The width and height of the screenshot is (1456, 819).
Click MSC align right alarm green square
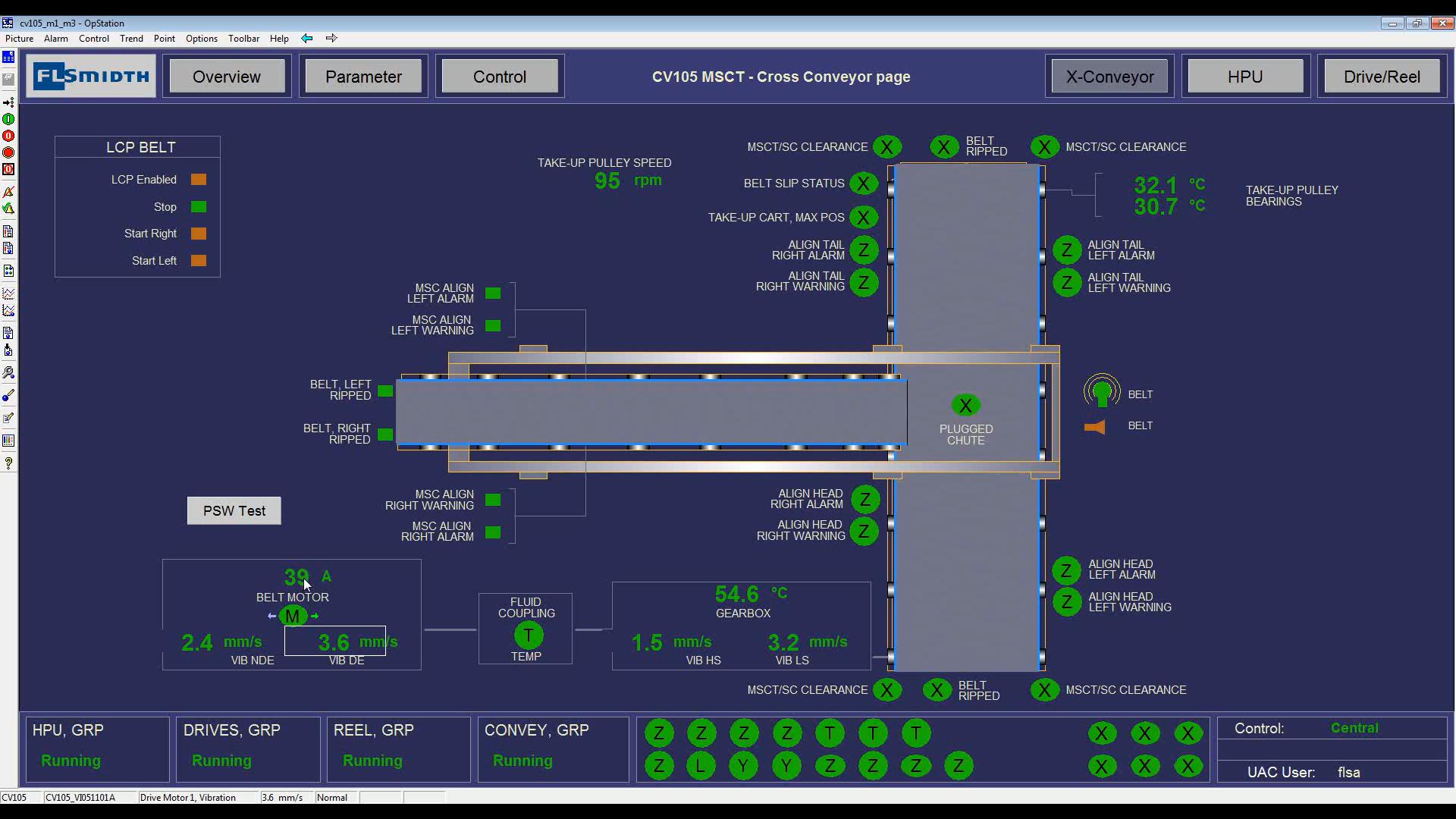click(x=493, y=532)
